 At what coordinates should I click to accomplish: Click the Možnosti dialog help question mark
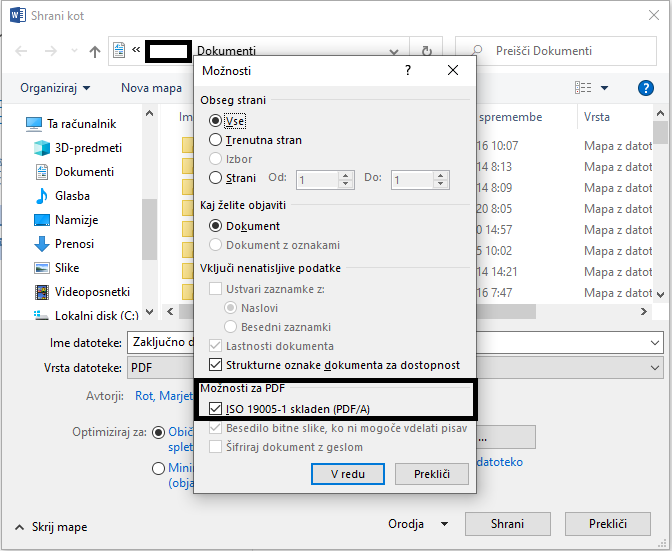click(408, 71)
